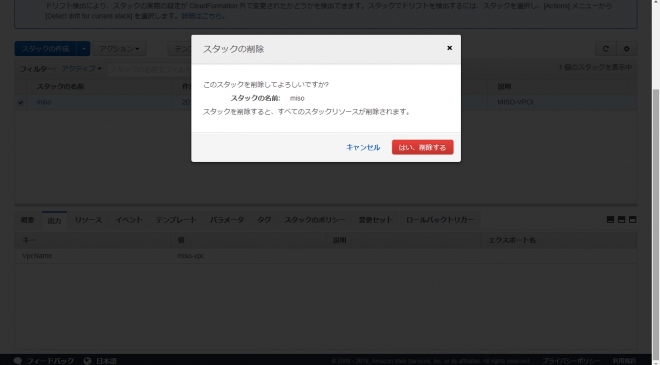Close the スタックの削除 dialog with X

coord(449,48)
